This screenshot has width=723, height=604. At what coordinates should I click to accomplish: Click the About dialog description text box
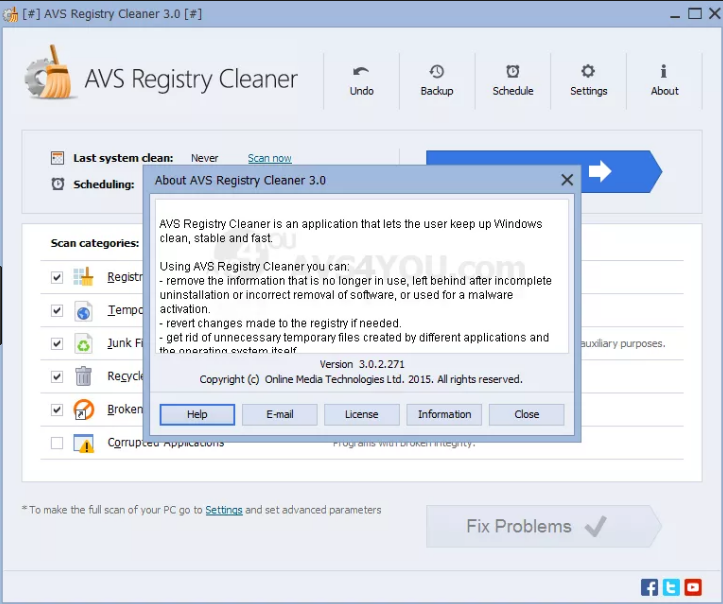click(362, 276)
